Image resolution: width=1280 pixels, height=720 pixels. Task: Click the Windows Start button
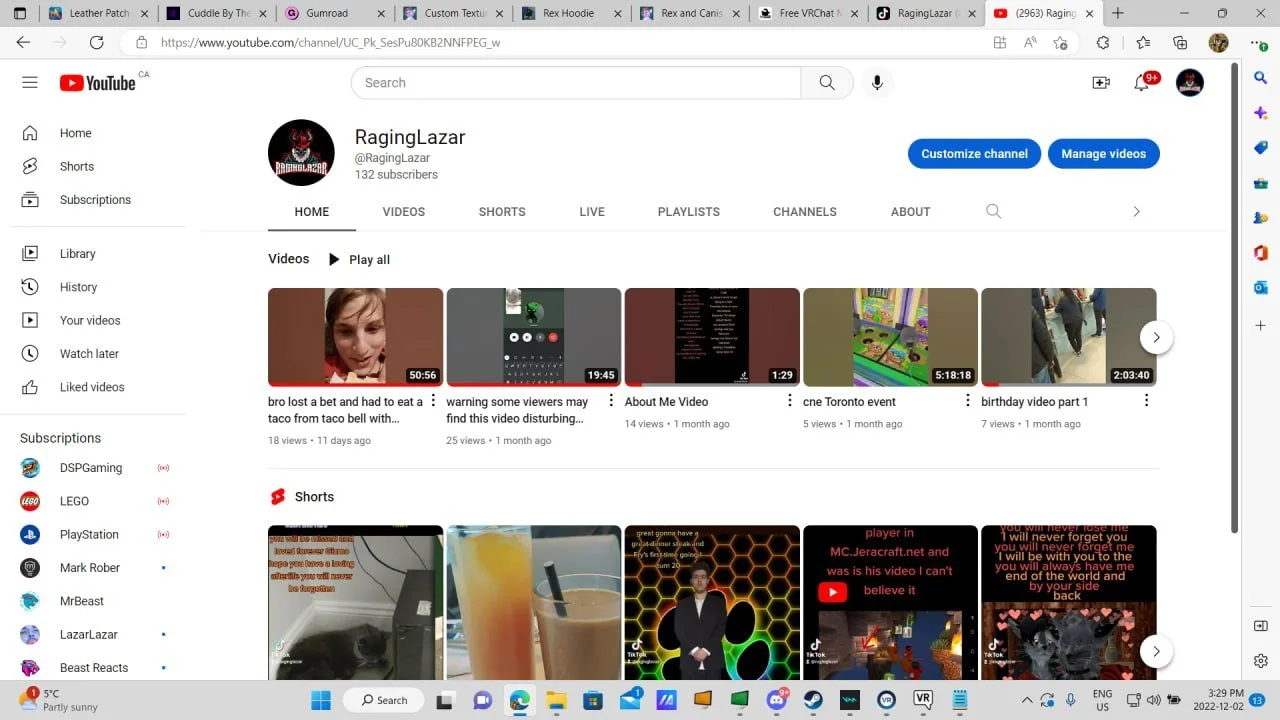click(x=321, y=700)
